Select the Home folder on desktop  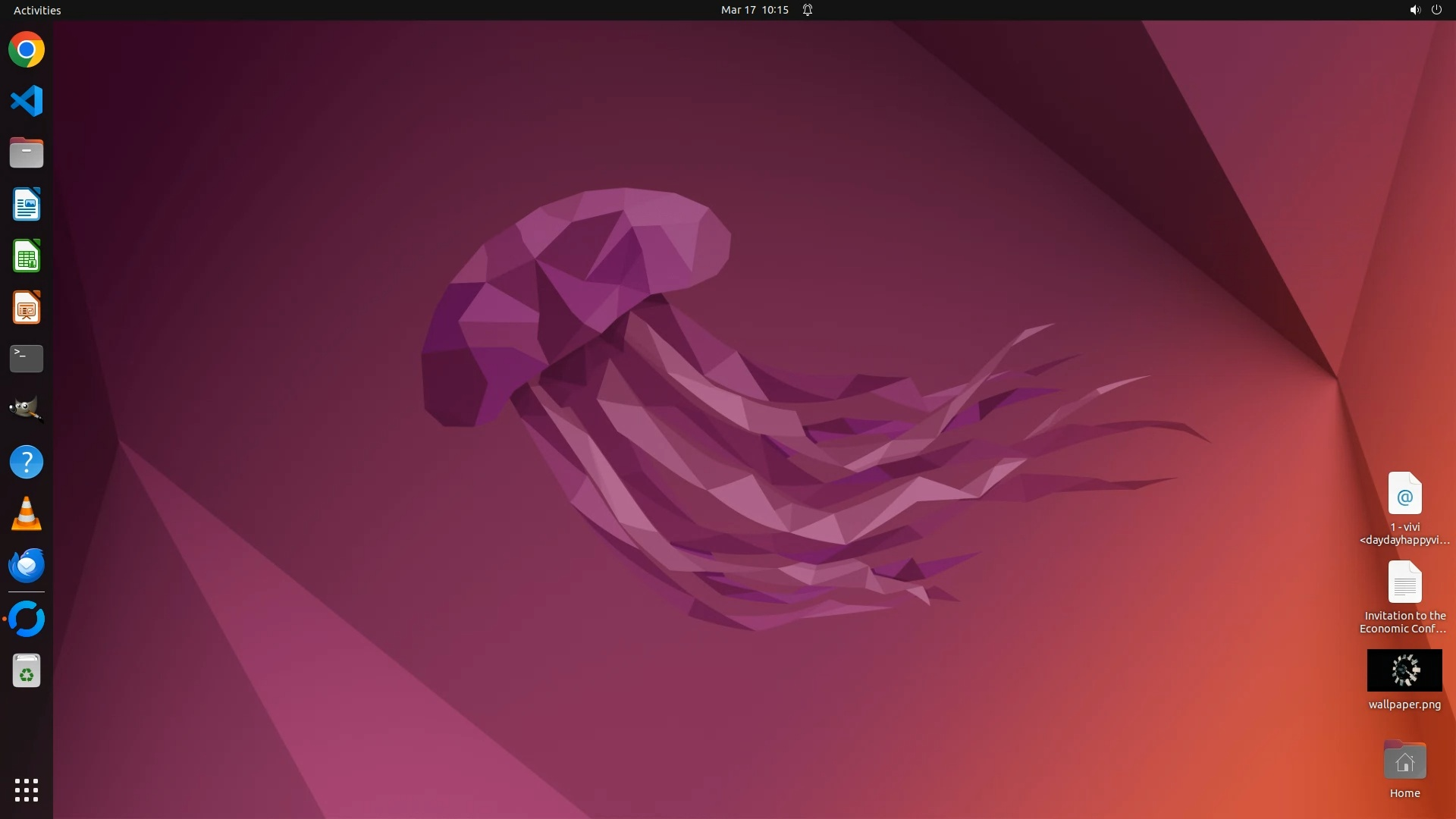click(x=1404, y=761)
